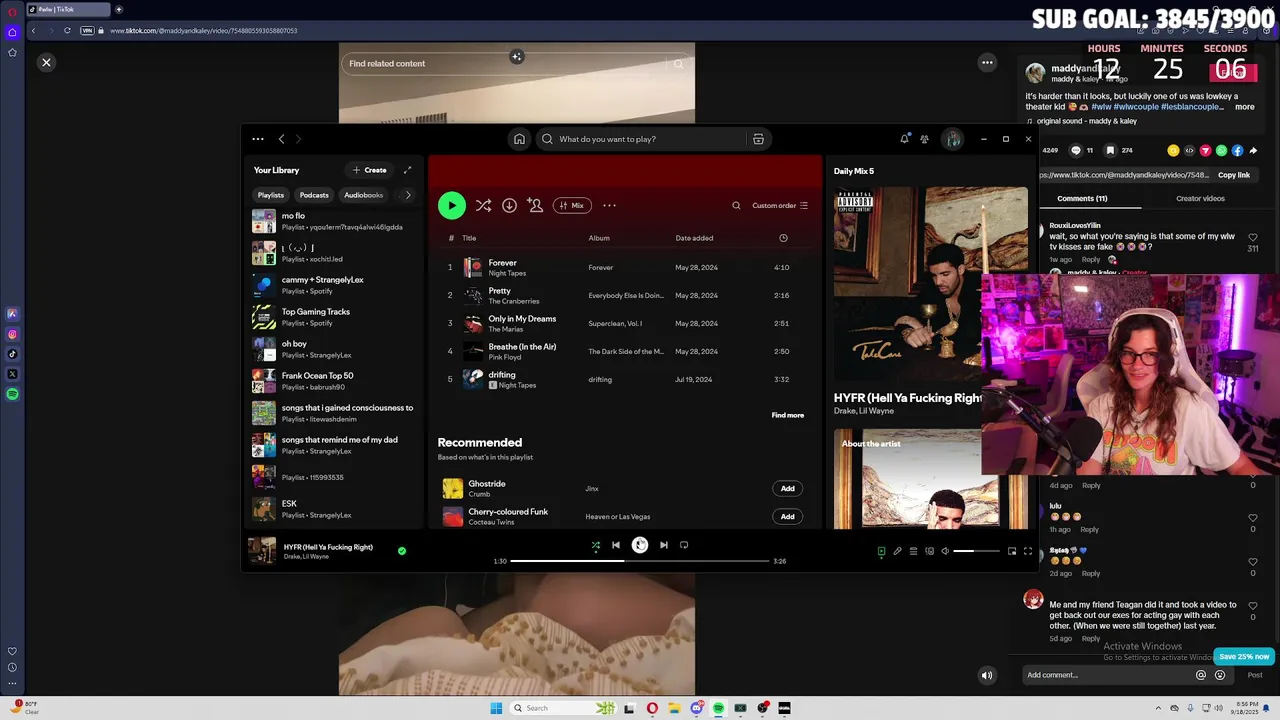The width and height of the screenshot is (1280, 720).
Task: Click Title column header
Action: [x=469, y=238]
